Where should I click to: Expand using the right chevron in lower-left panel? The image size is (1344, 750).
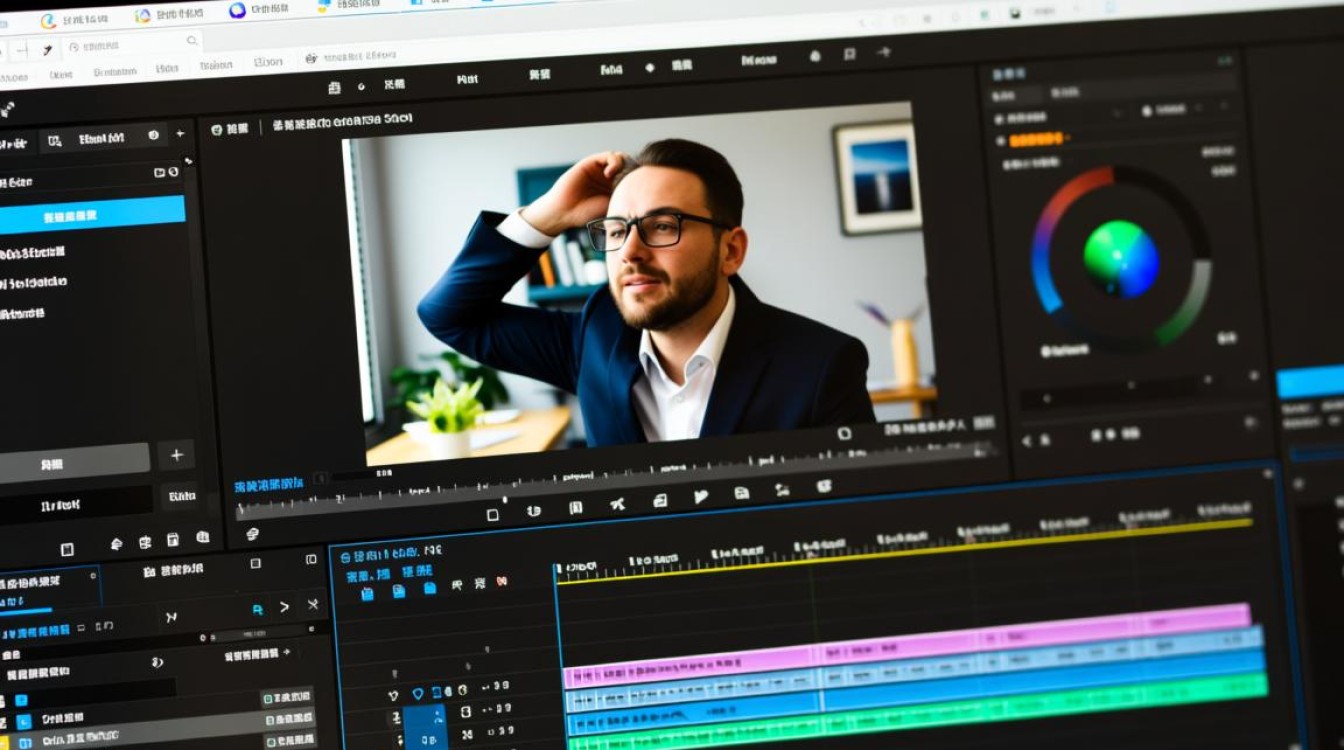point(284,606)
